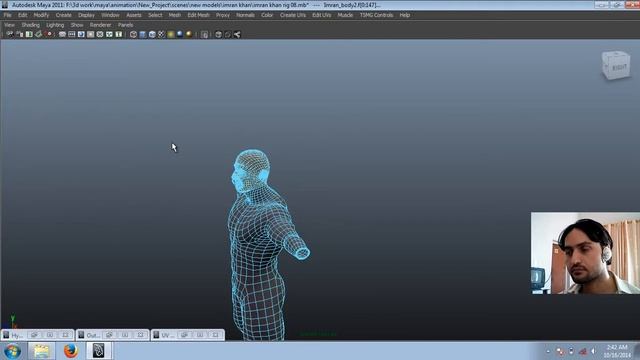This screenshot has height=360, width=640.
Task: Toggle the Isolate Select icon
Action: point(204,35)
